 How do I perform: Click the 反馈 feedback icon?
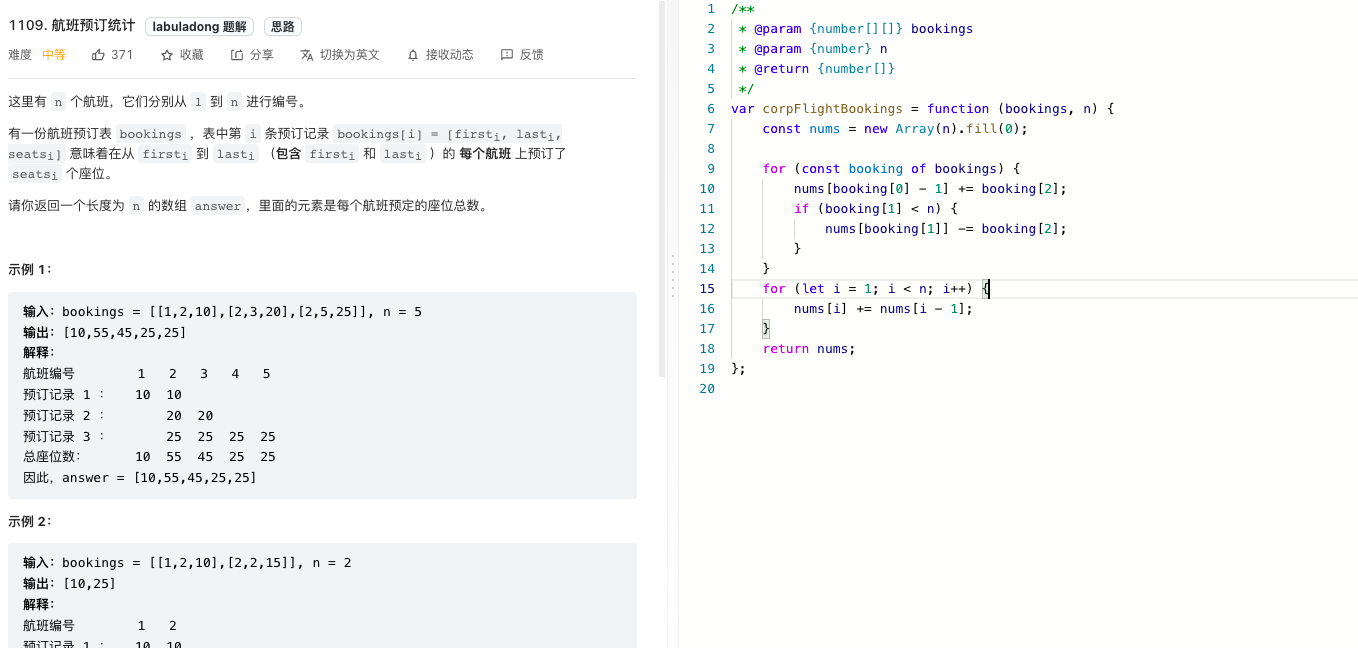[507, 55]
